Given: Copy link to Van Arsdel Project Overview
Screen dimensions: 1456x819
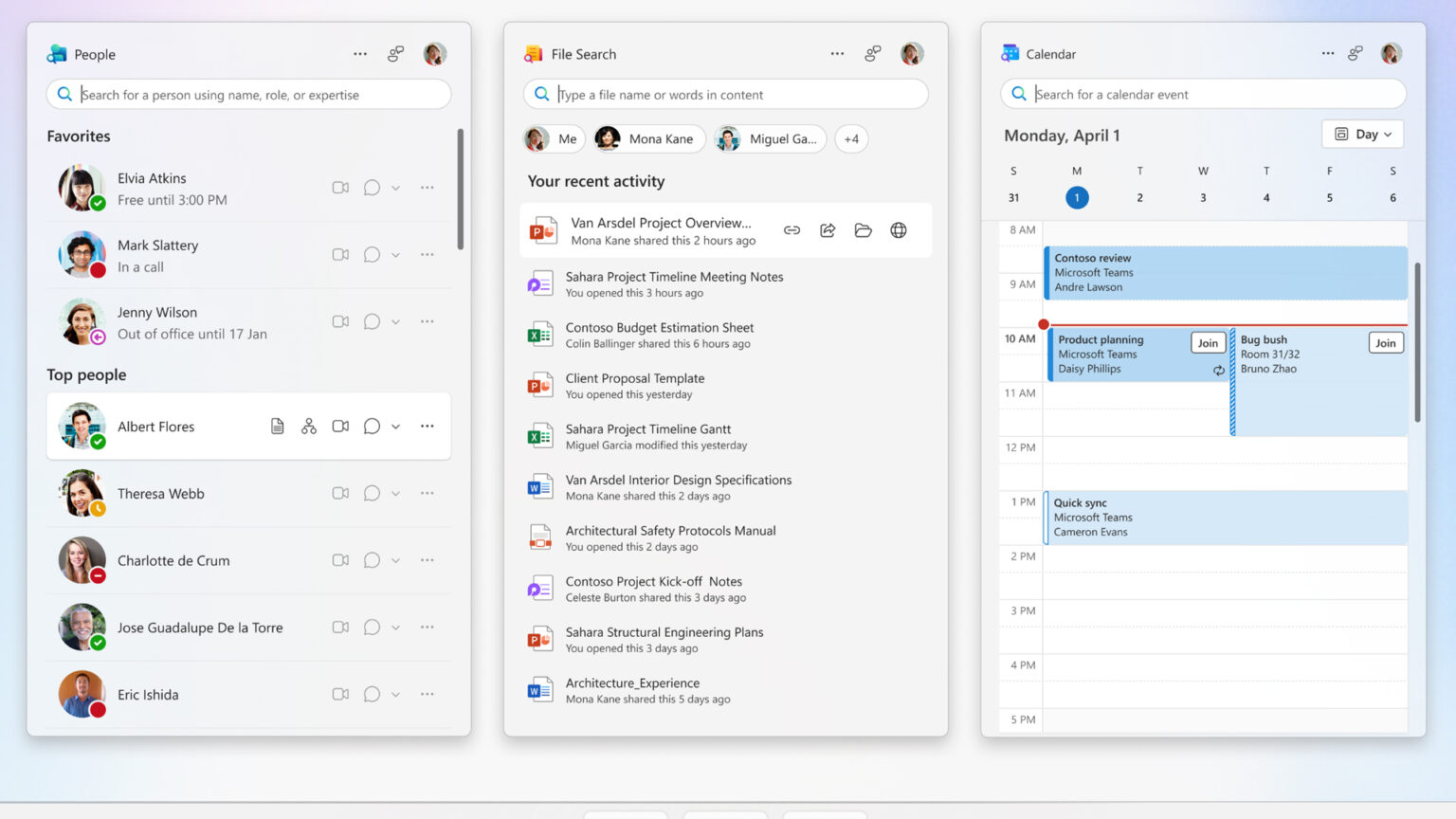Looking at the screenshot, I should point(792,230).
